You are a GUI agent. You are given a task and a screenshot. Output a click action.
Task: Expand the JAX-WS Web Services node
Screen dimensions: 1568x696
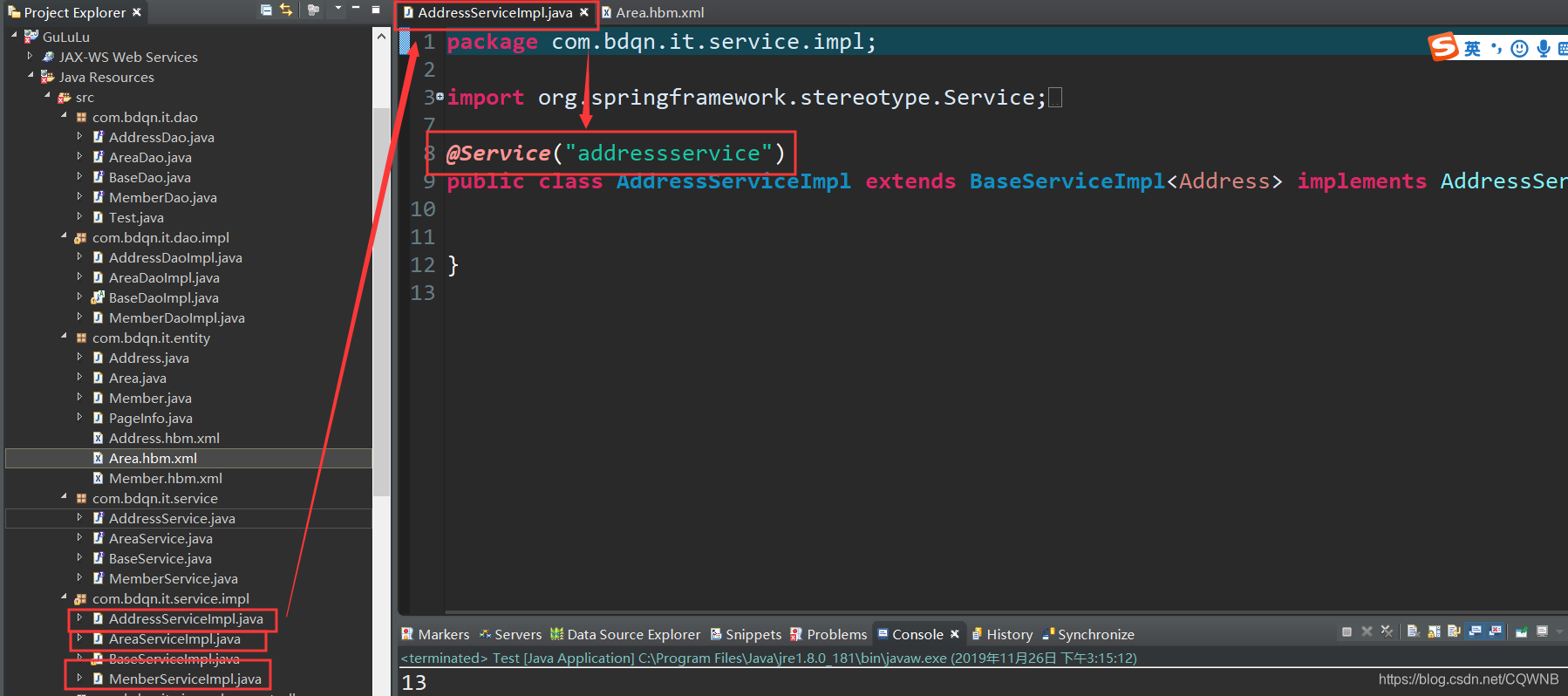[31, 56]
